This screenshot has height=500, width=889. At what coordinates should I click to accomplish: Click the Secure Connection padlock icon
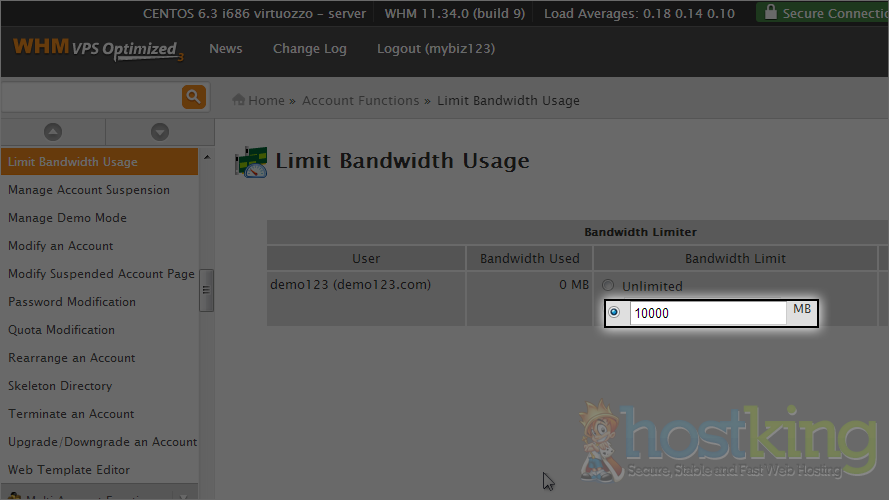coord(769,13)
